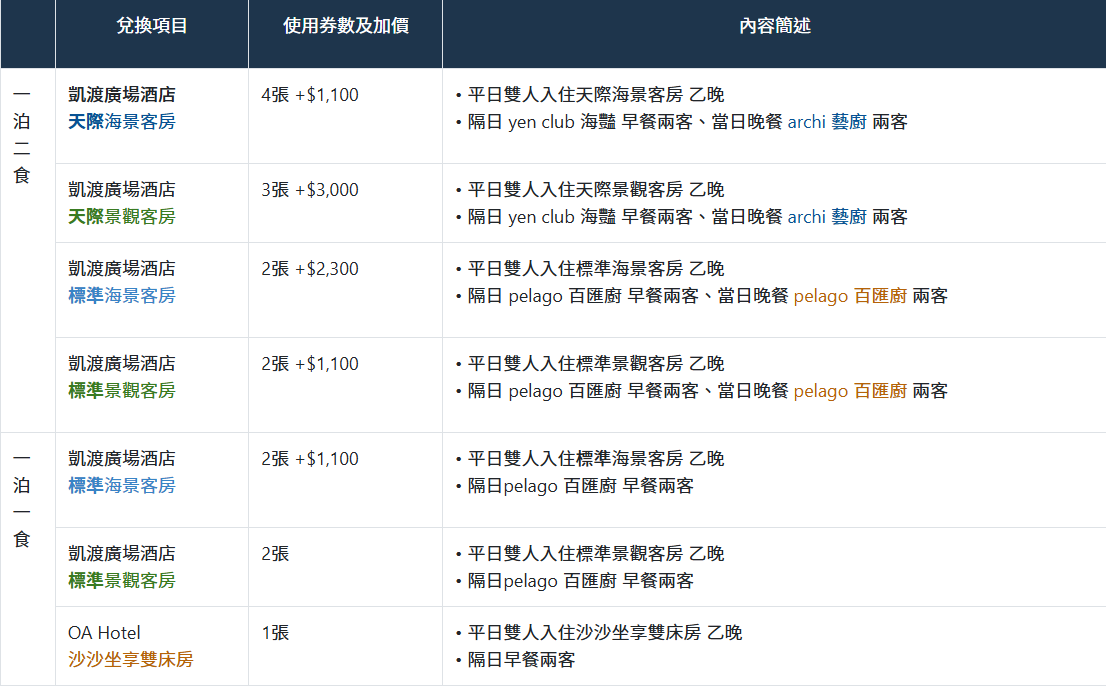Select the 2張 +$2,300 price cell
The image size is (1106, 687).
pos(310,269)
